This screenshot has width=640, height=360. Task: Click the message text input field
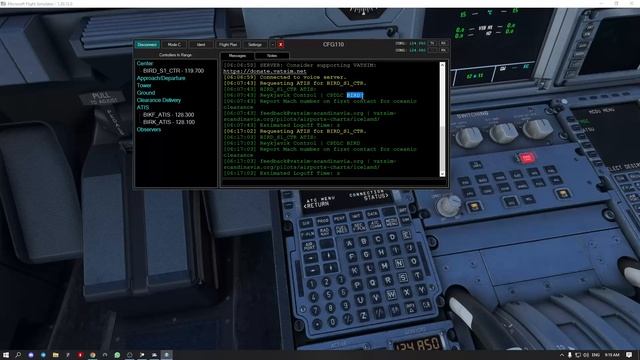[333, 182]
